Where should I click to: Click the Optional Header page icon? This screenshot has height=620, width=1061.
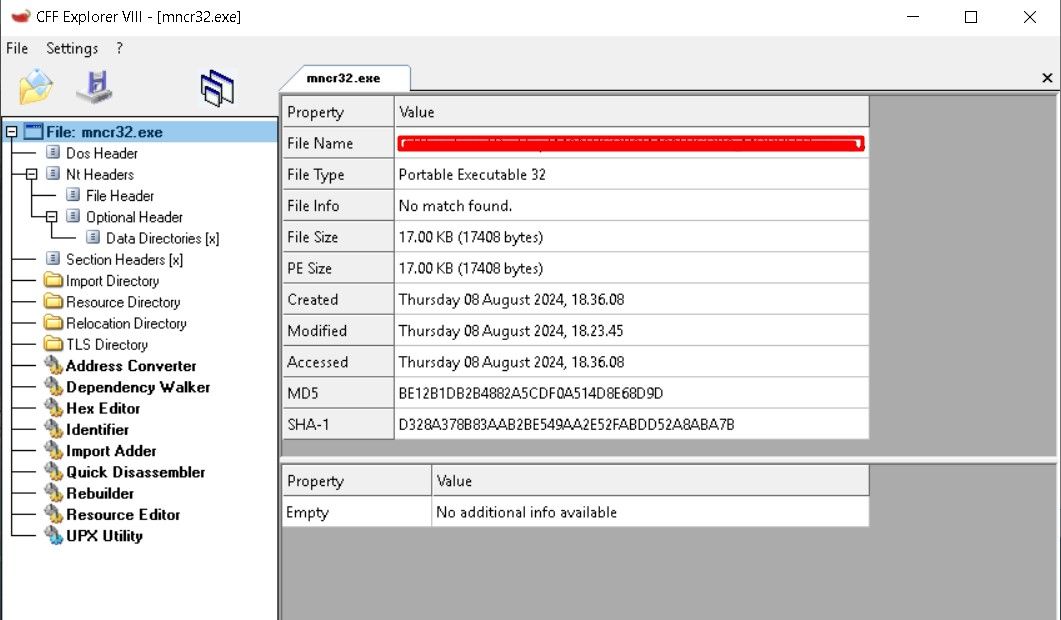pyautogui.click(x=73, y=217)
